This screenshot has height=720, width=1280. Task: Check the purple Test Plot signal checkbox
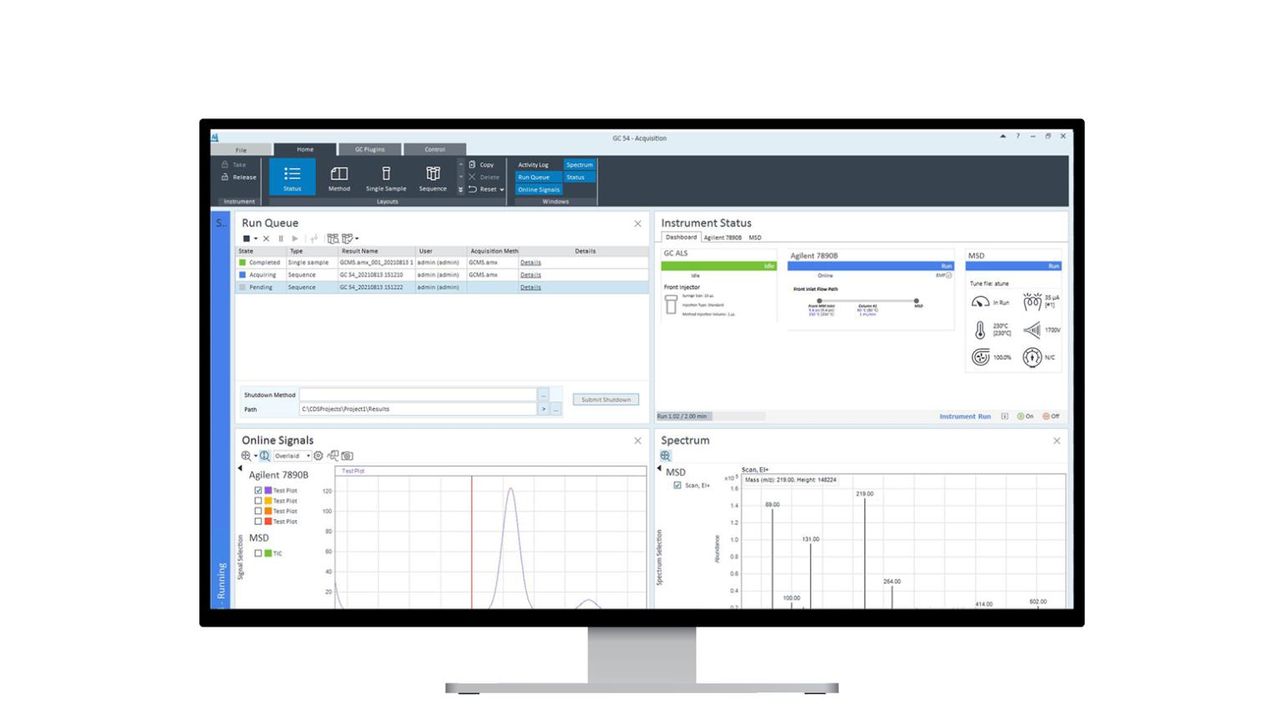[x=258, y=490]
